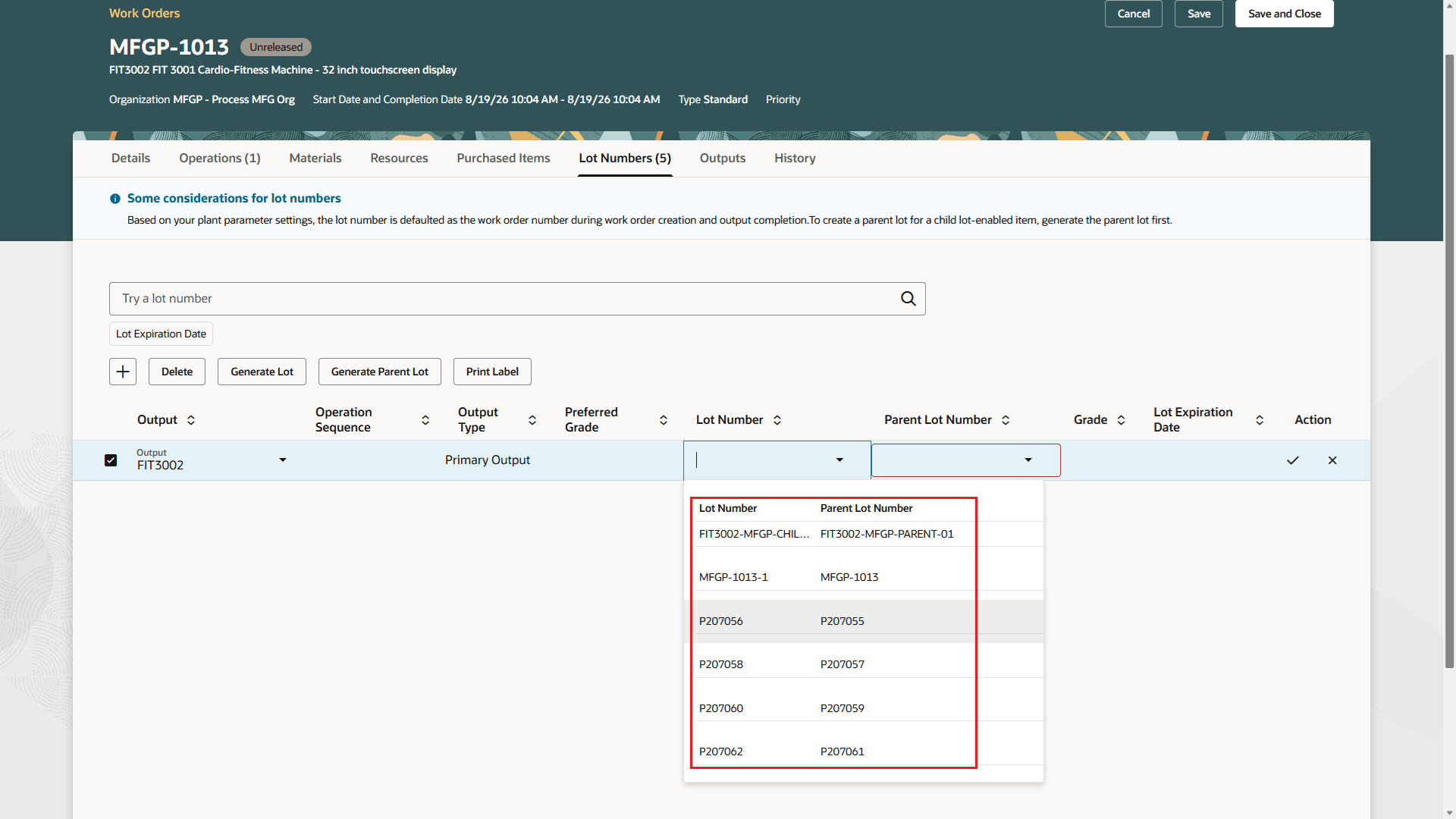This screenshot has width=1456, height=819.
Task: Sort by Parent Lot Number column arrows
Action: click(x=1006, y=420)
